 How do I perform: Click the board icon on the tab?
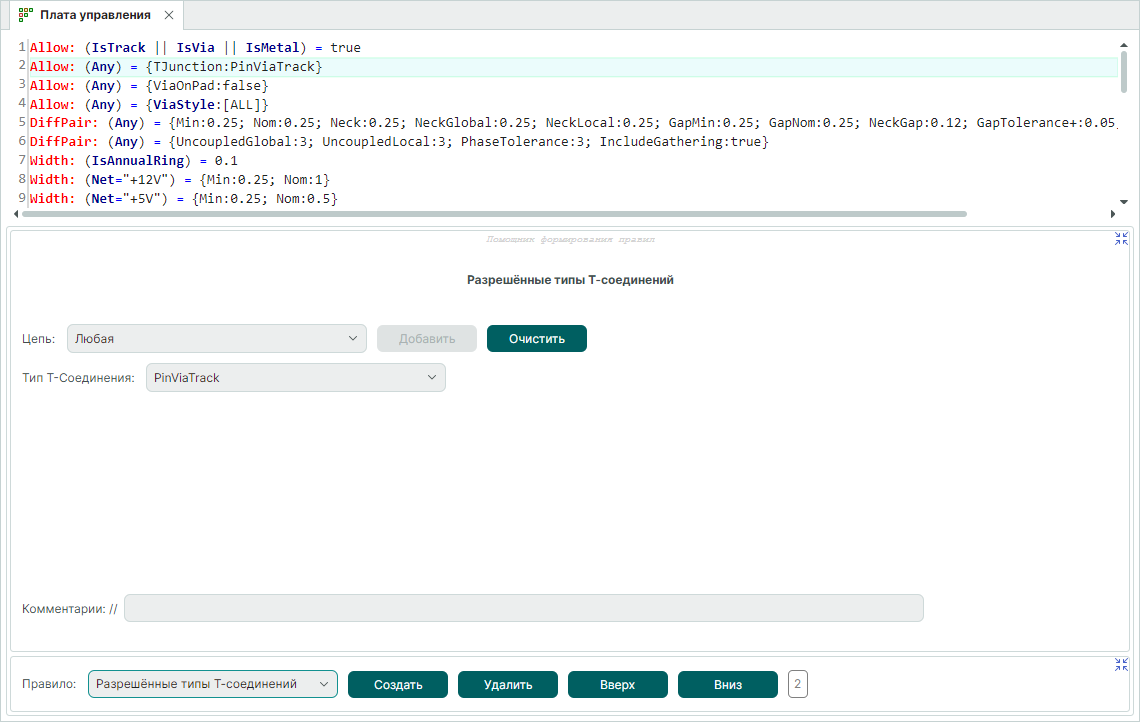tap(26, 15)
